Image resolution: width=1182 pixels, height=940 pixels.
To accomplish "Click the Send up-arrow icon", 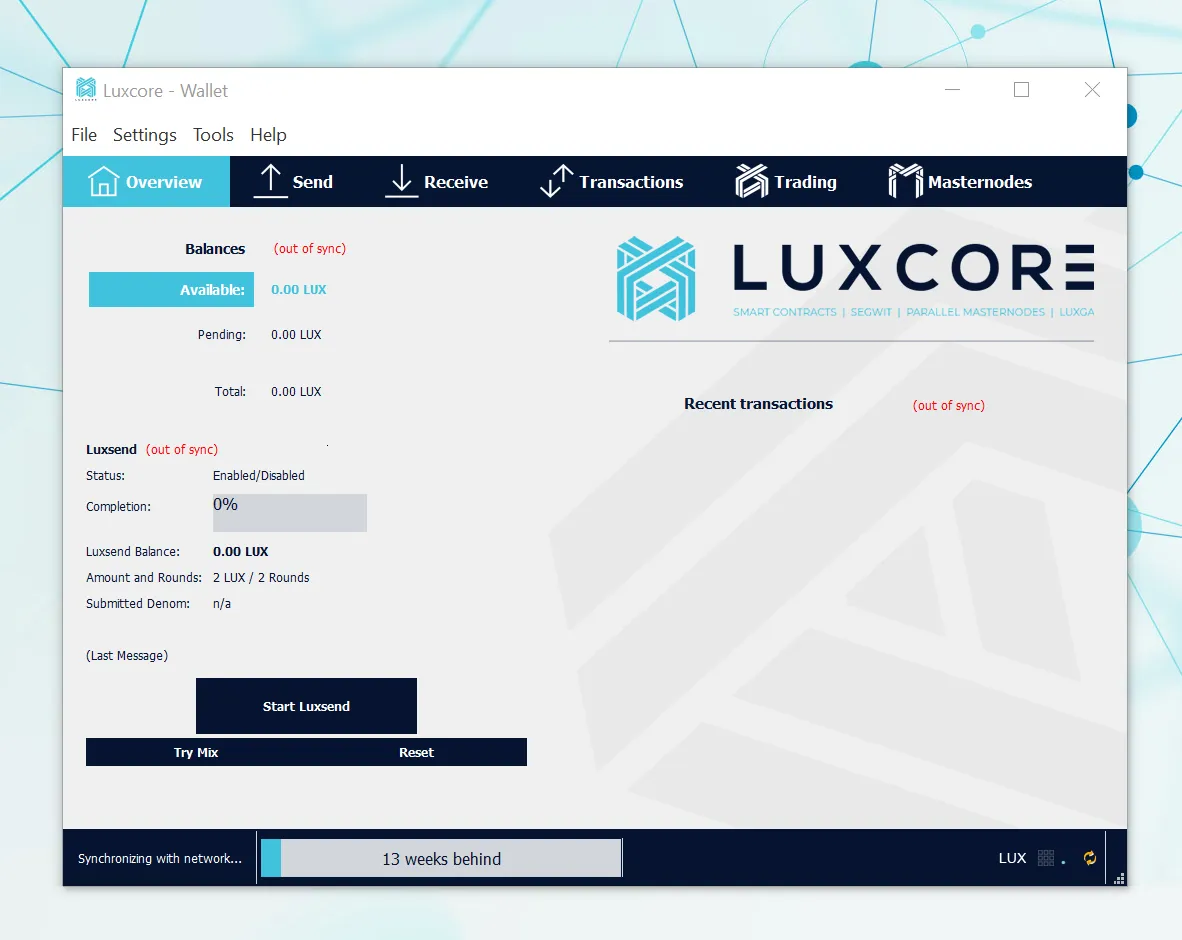I will (271, 181).
